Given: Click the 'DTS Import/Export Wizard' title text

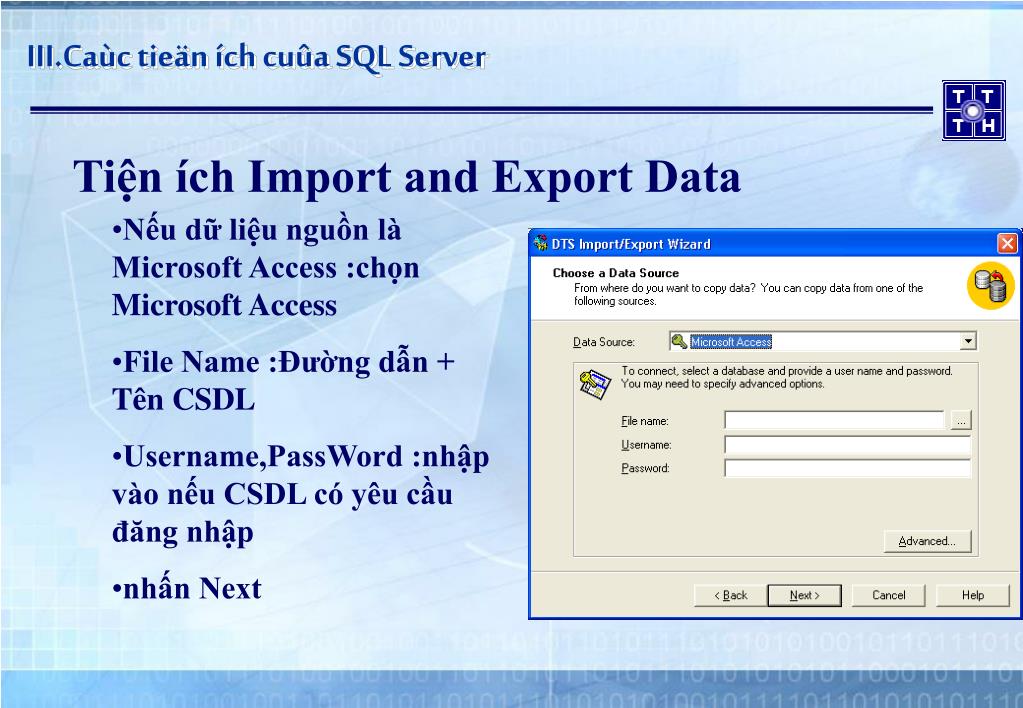Looking at the screenshot, I should click(631, 244).
